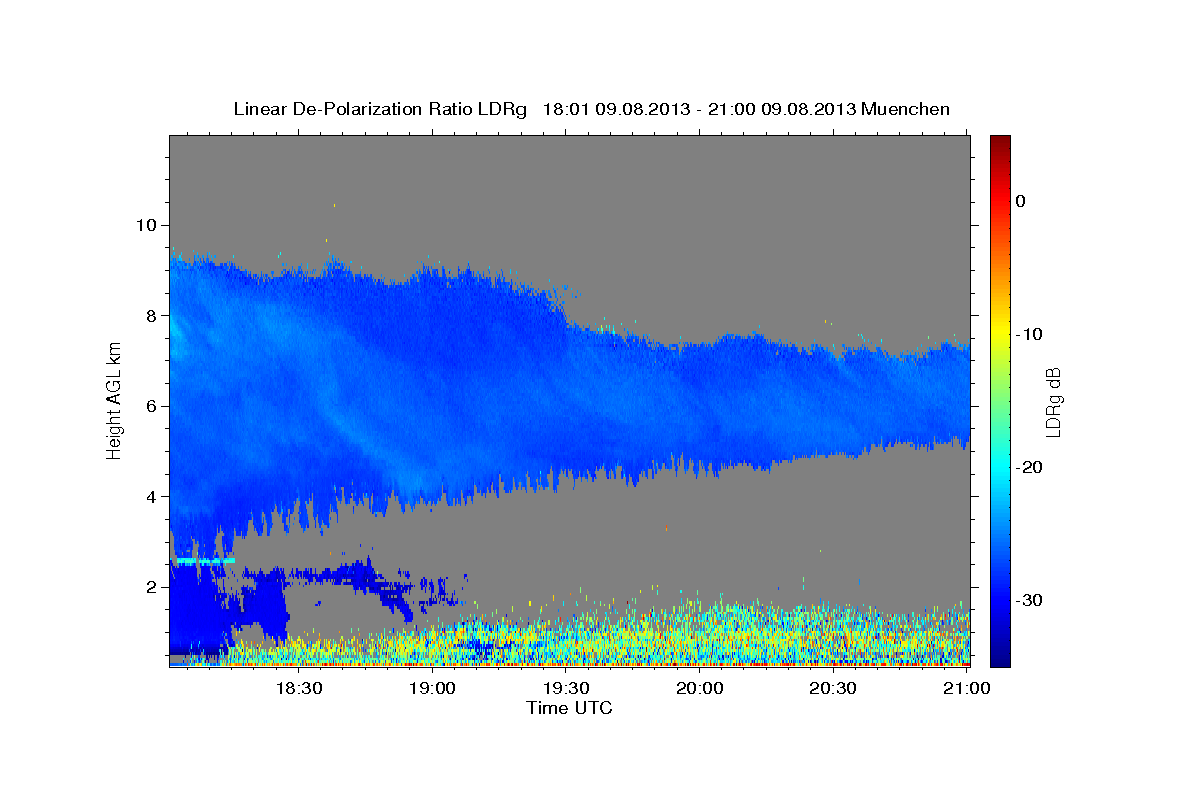Click the colorbar tick label '-10'

pos(1029,334)
